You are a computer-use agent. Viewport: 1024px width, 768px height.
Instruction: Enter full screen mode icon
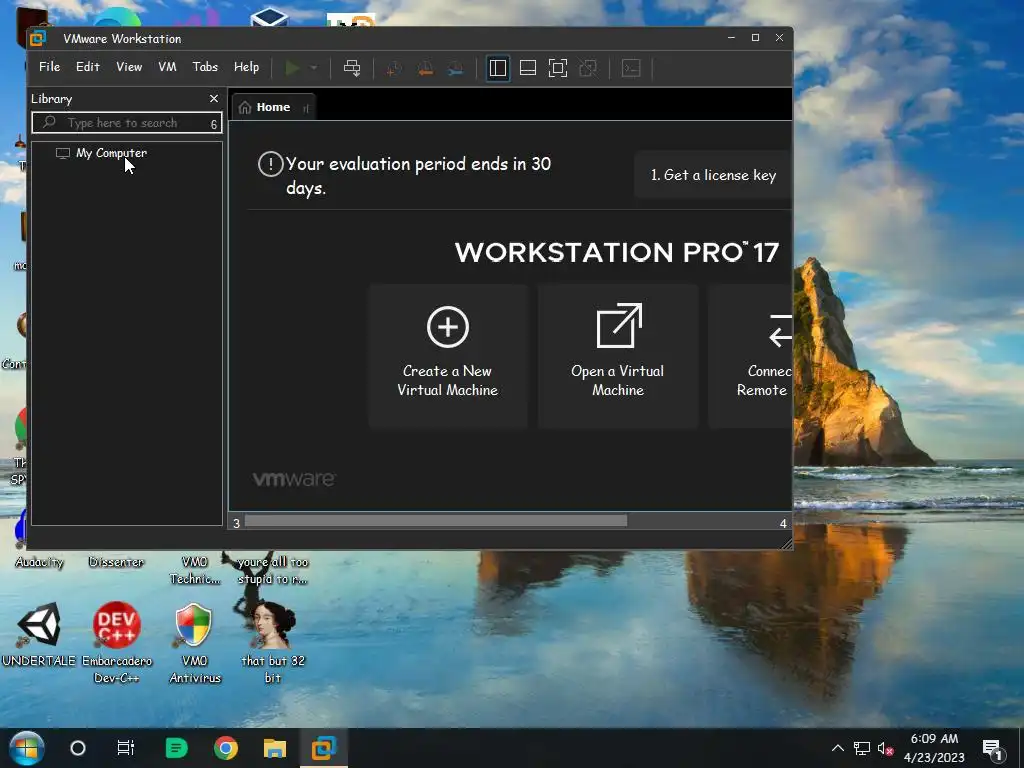click(558, 68)
